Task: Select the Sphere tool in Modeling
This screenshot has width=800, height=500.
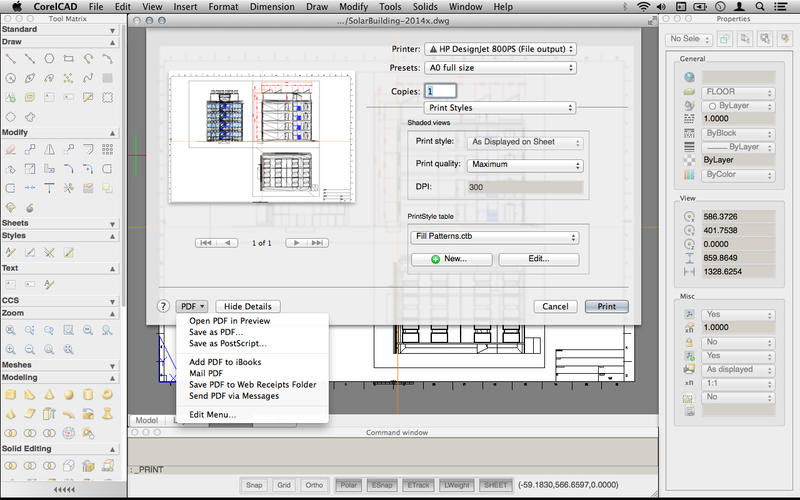Action: [67, 395]
